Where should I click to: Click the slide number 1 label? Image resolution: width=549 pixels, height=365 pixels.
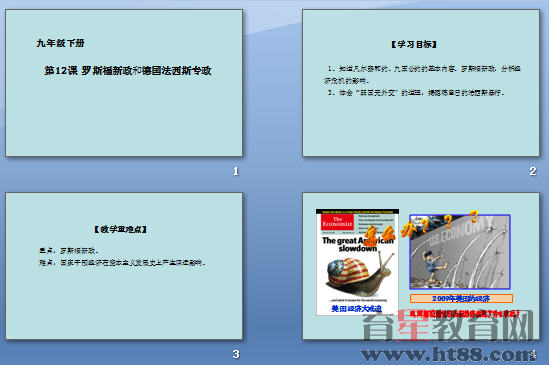236,171
